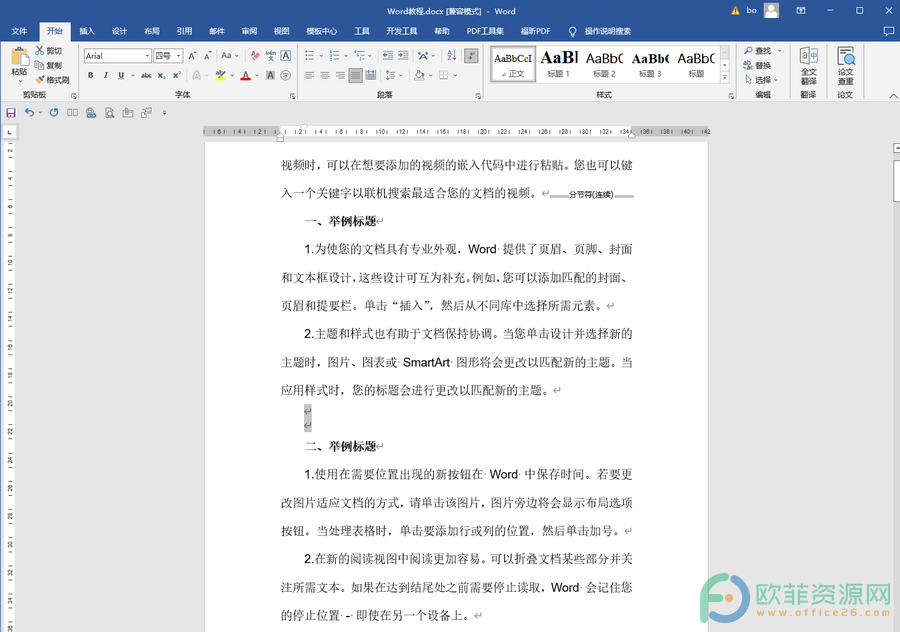Expand the borders dropdown arrow
The width and height of the screenshot is (900, 632).
(x=455, y=75)
